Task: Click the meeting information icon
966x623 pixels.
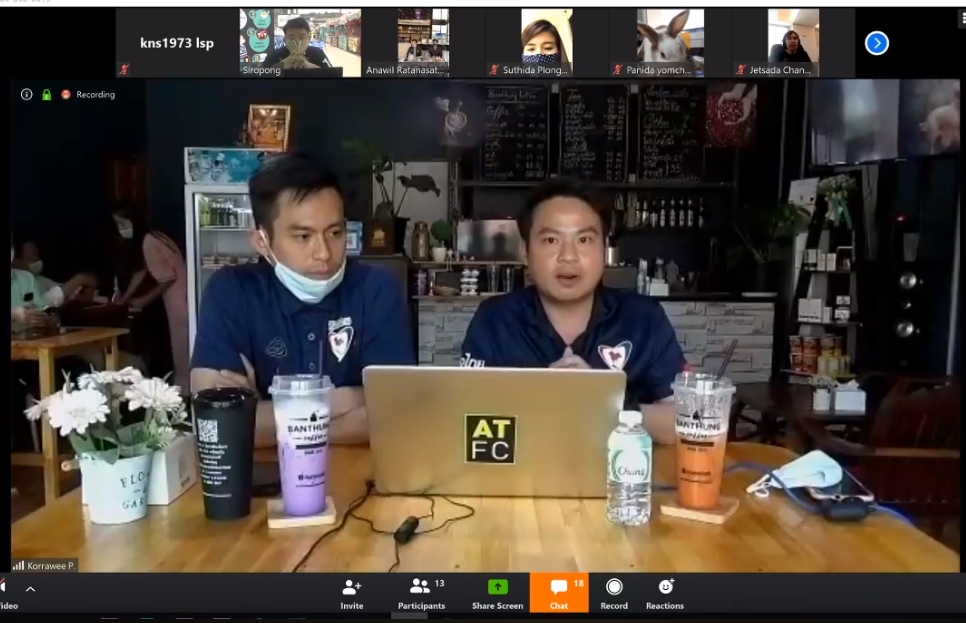Action: (x=27, y=95)
